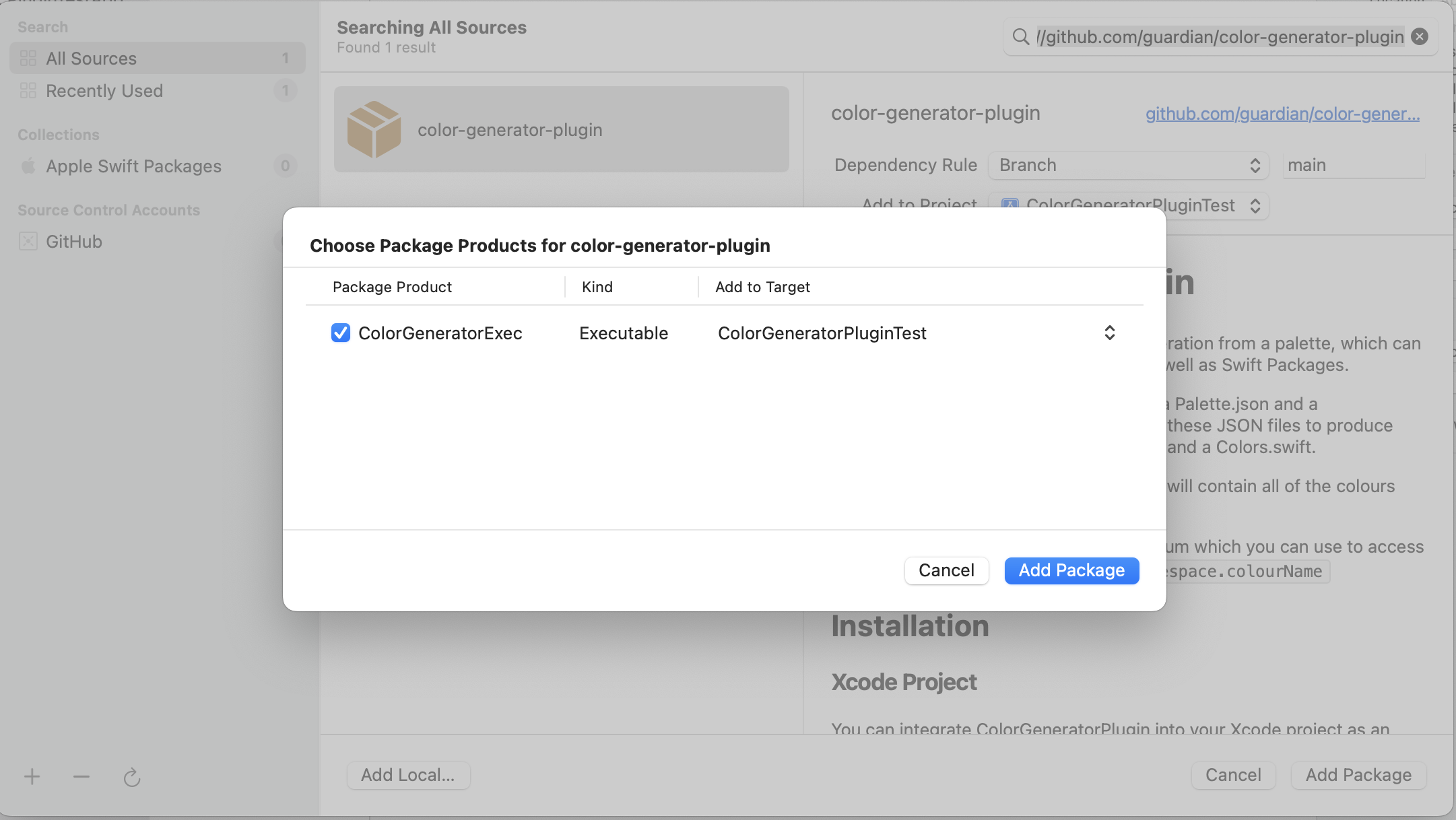Viewport: 1456px width, 820px height.
Task: Click the GitHub account icon
Action: (28, 242)
